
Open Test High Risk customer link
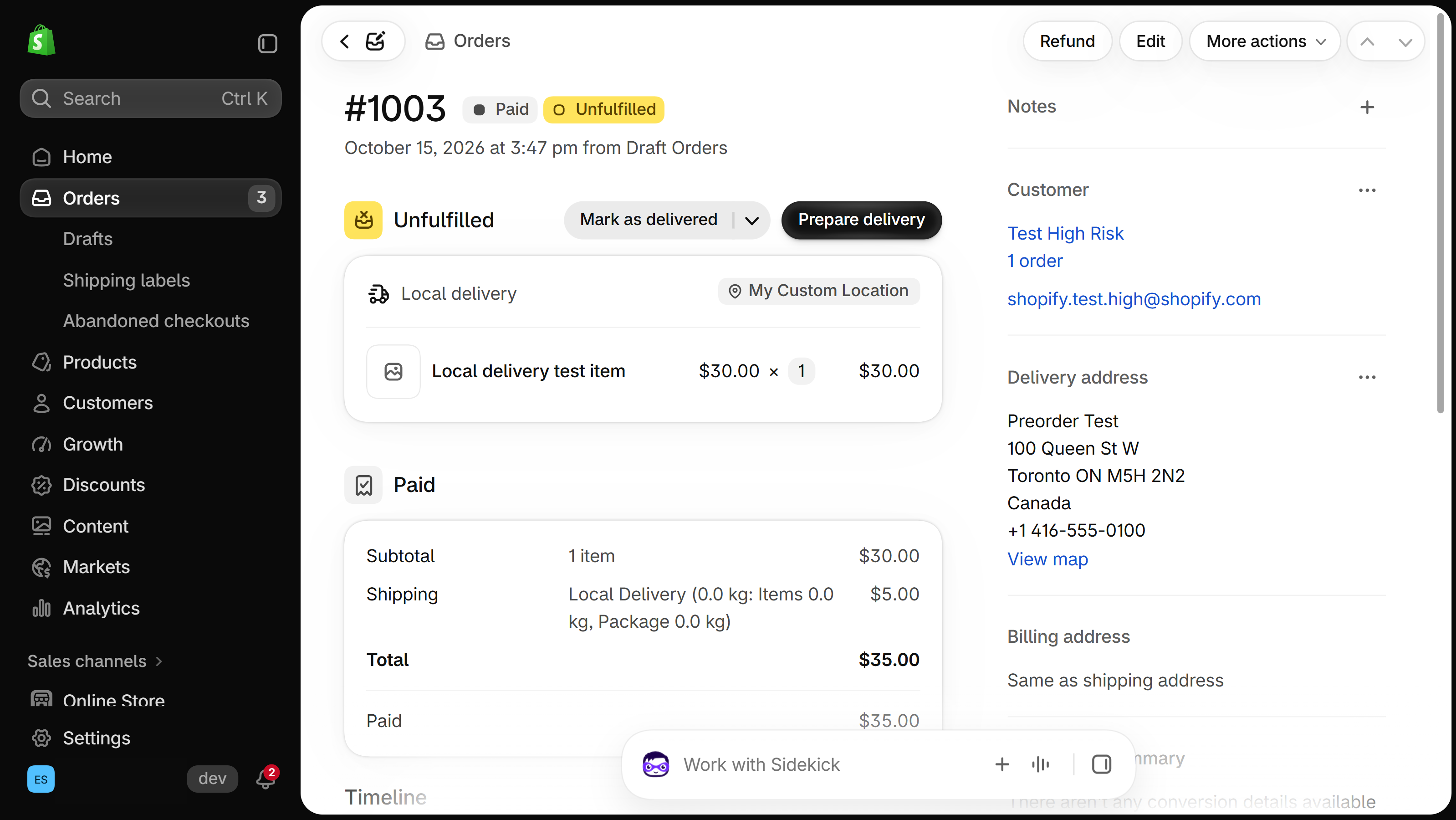1065,234
